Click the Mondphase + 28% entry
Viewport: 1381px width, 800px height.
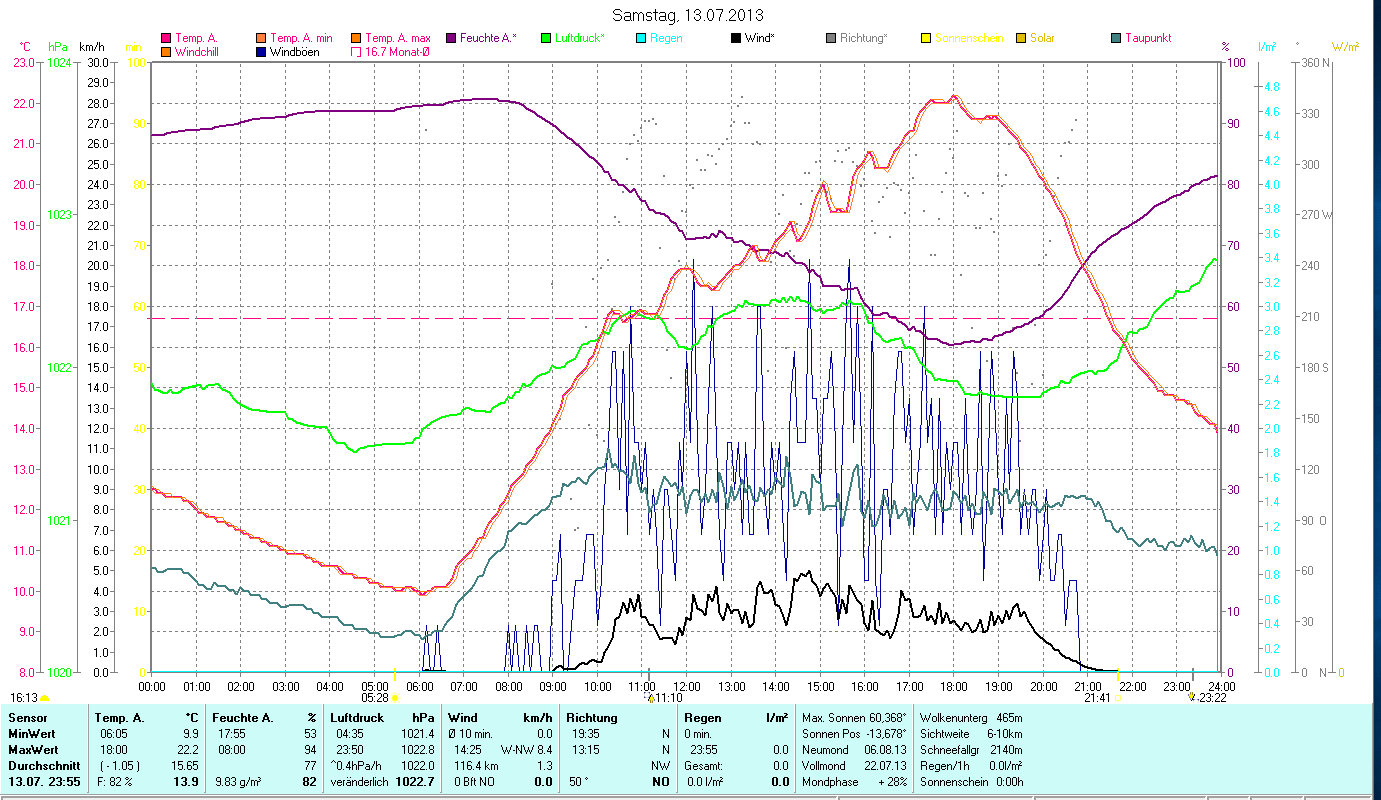855,780
